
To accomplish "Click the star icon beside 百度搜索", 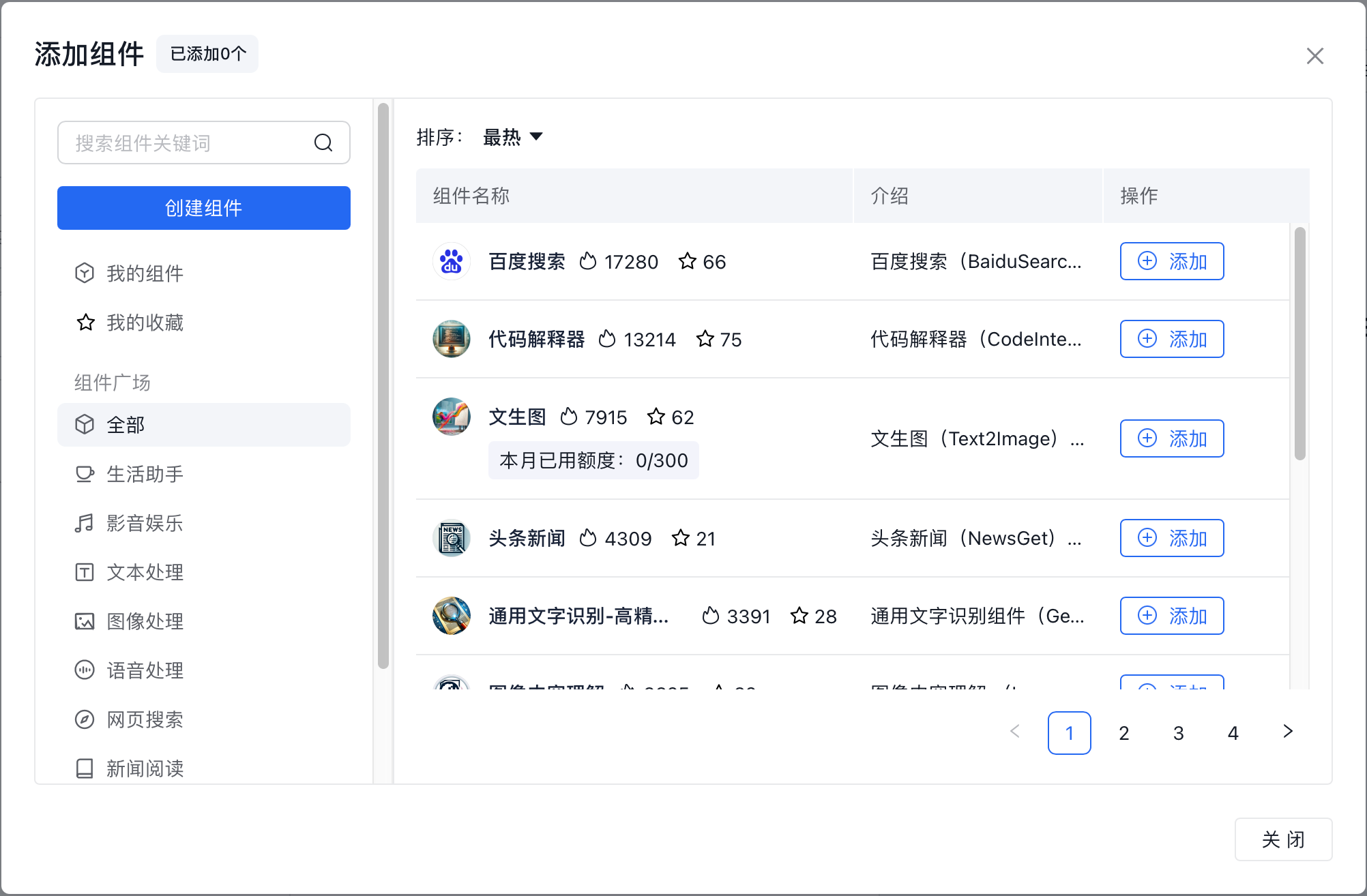I will point(688,261).
